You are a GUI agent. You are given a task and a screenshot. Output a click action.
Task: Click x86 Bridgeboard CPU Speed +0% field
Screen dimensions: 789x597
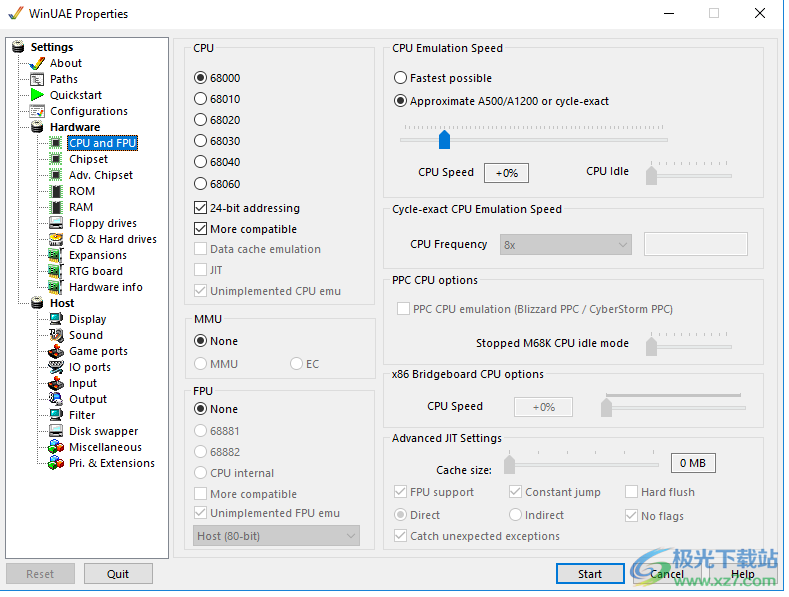[x=543, y=407]
